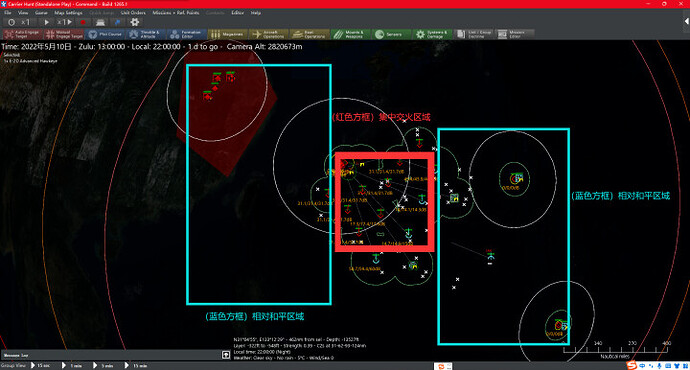Start the simulation with the play button
The image size is (690, 370).
click(x=46, y=22)
